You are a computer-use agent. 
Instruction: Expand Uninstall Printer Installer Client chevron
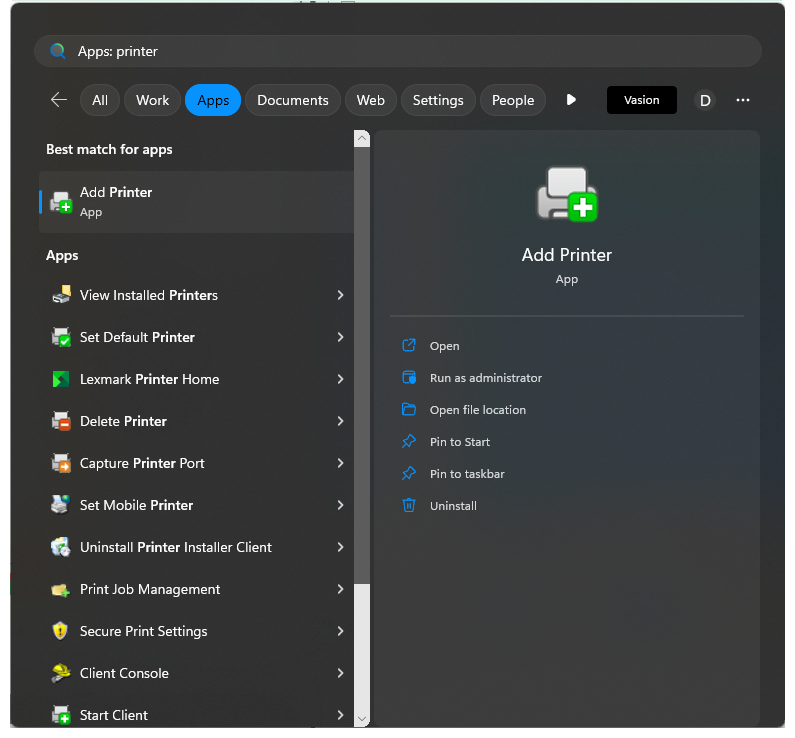point(340,547)
